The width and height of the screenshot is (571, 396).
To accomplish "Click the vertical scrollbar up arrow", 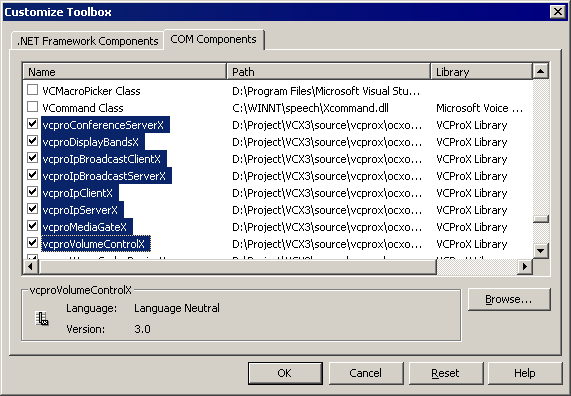I will pos(540,71).
